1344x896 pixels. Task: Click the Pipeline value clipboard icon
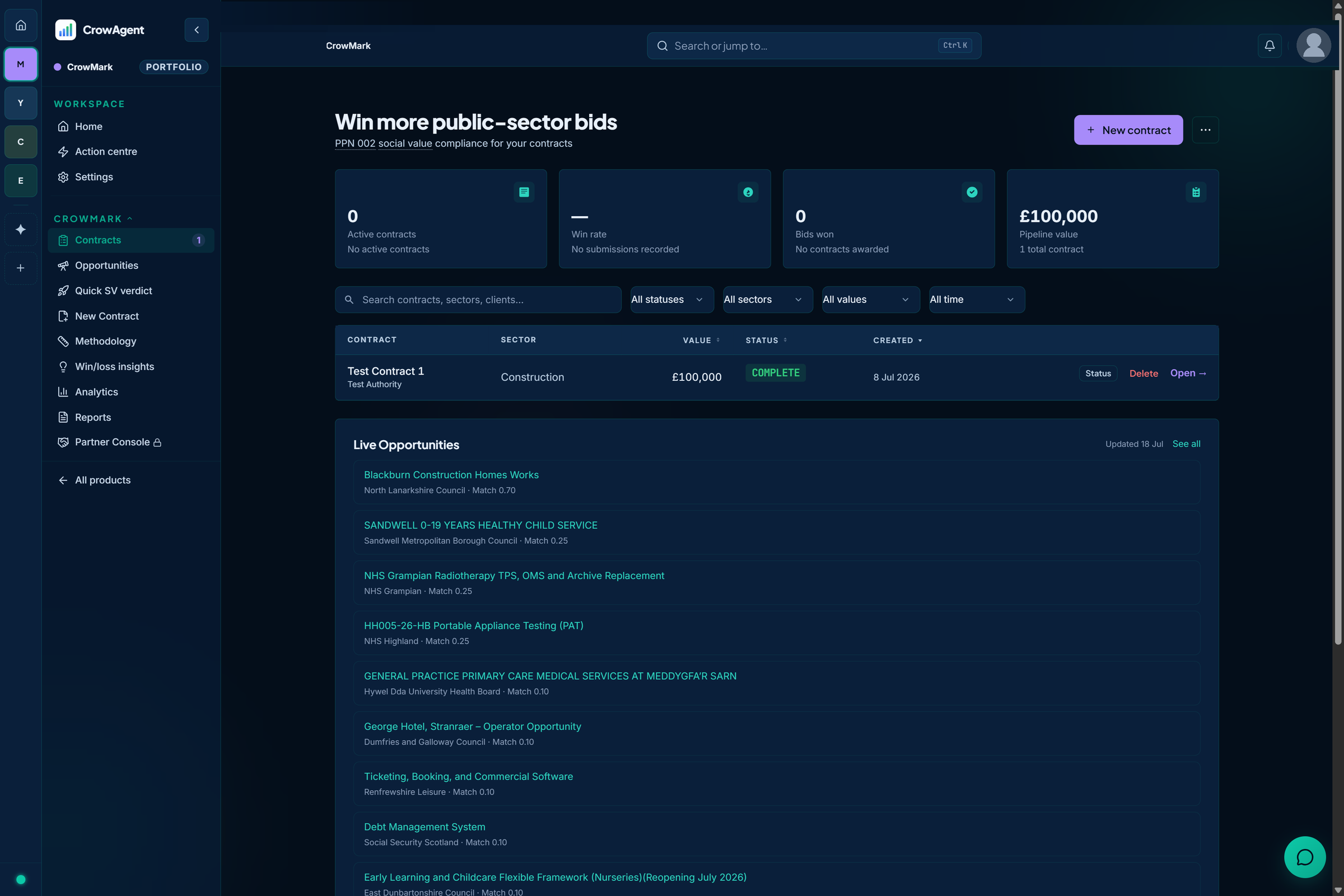(x=1196, y=192)
